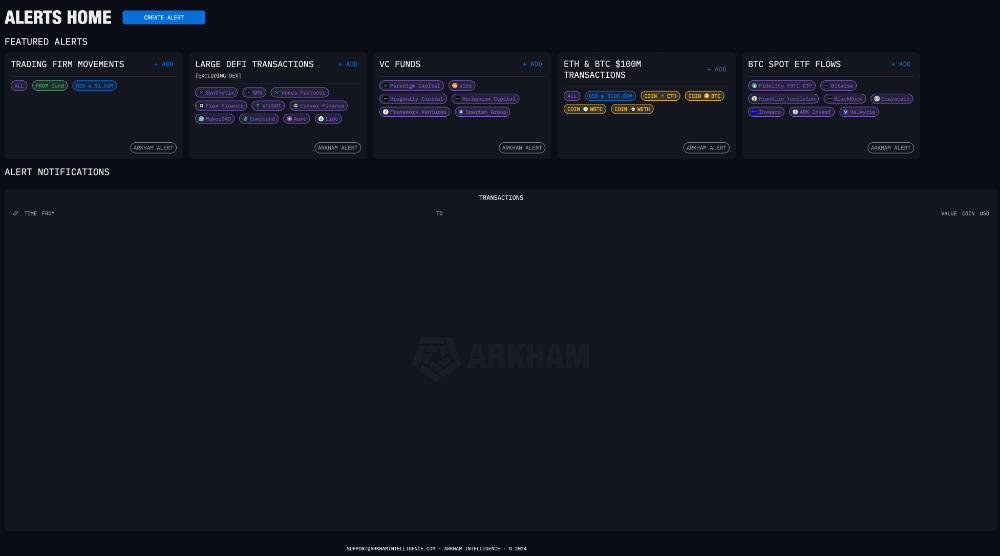Click the Create Alert button
Viewport: 1000px width, 556px height.
(163, 17)
